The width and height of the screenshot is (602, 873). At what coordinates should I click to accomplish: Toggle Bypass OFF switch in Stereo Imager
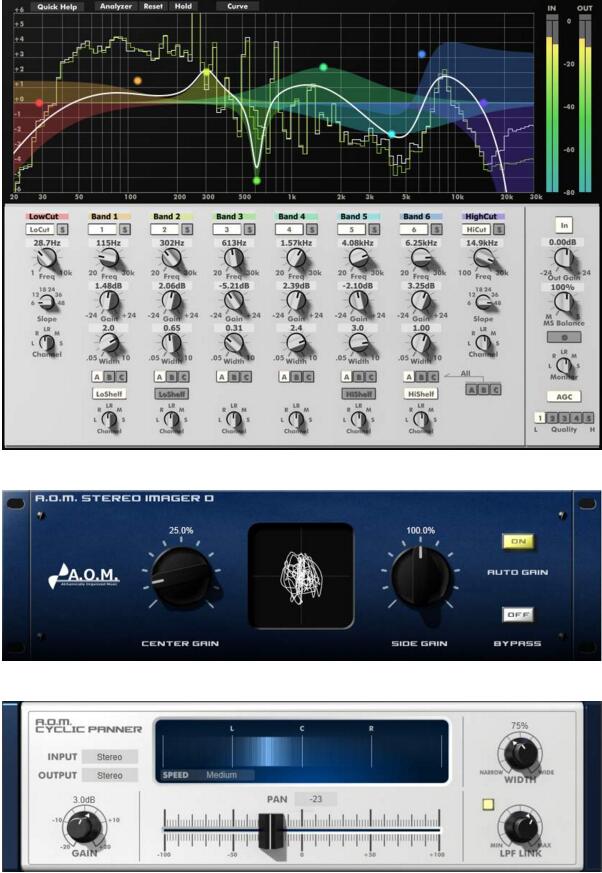pos(518,615)
